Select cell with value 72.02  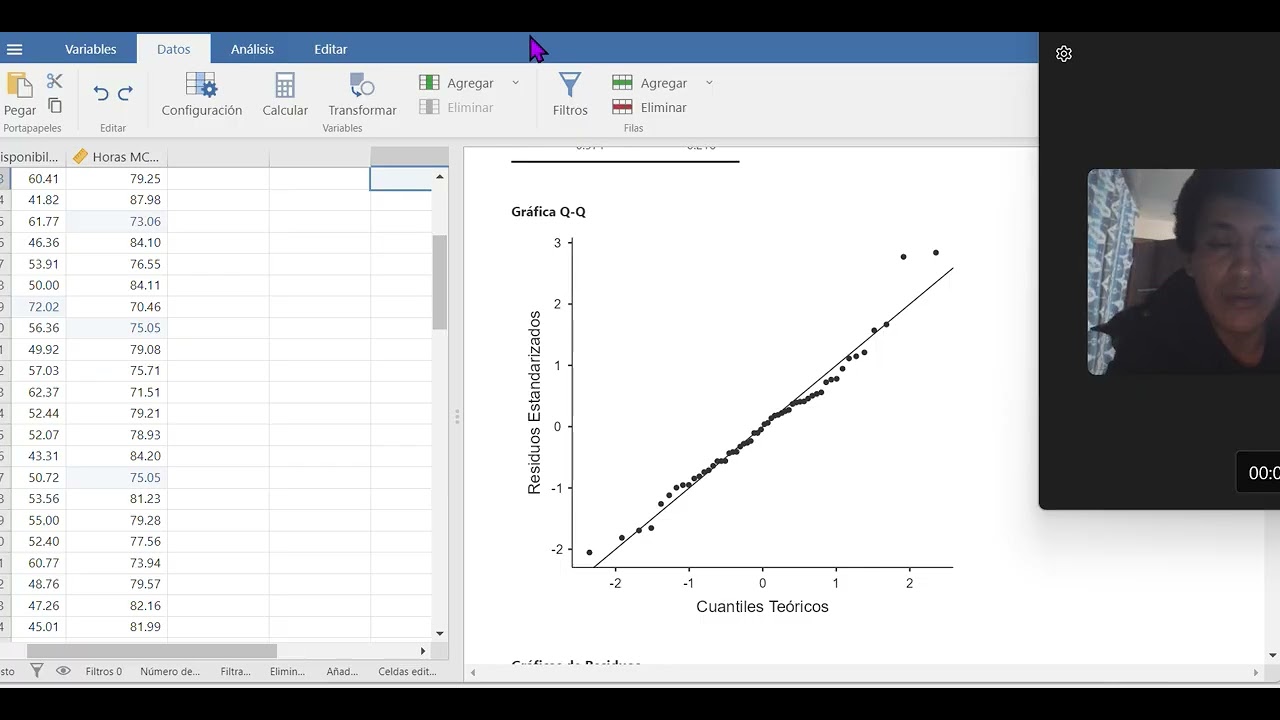(x=38, y=307)
